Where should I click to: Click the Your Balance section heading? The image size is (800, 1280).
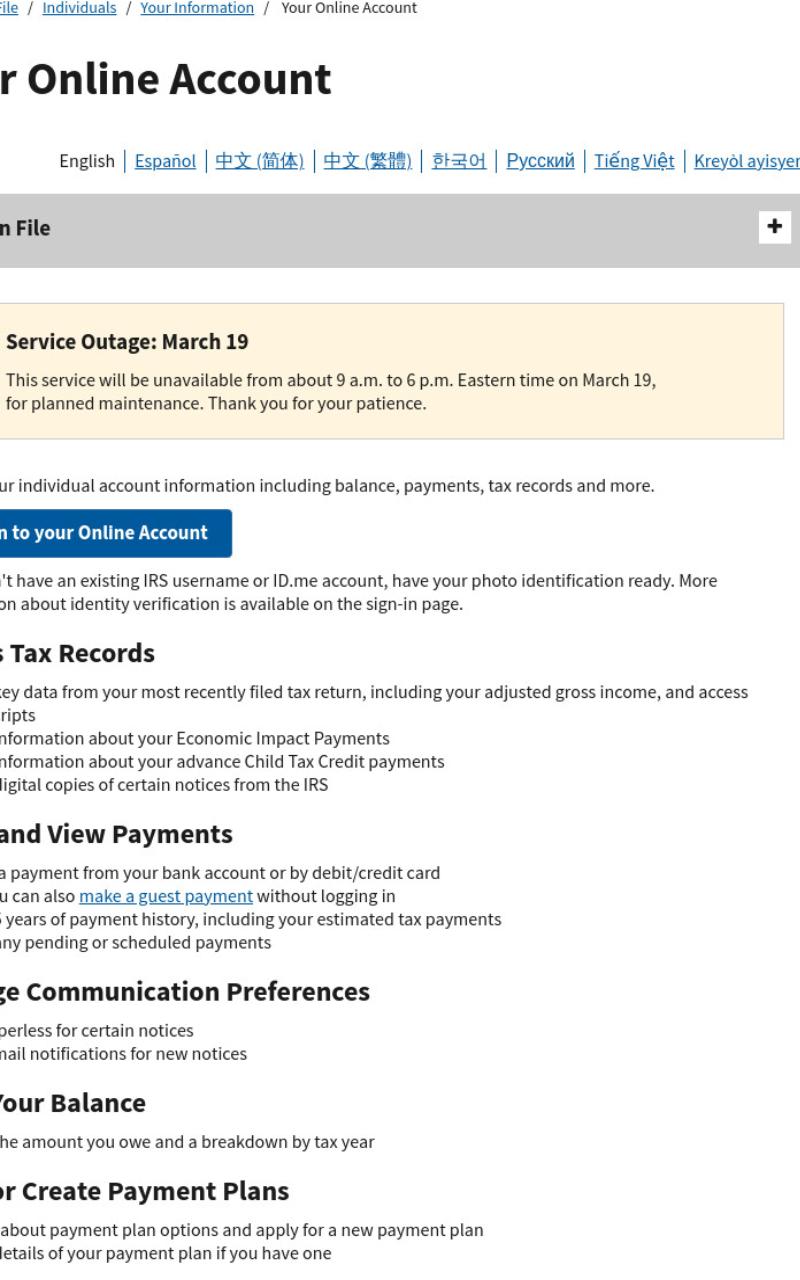coord(73,1103)
